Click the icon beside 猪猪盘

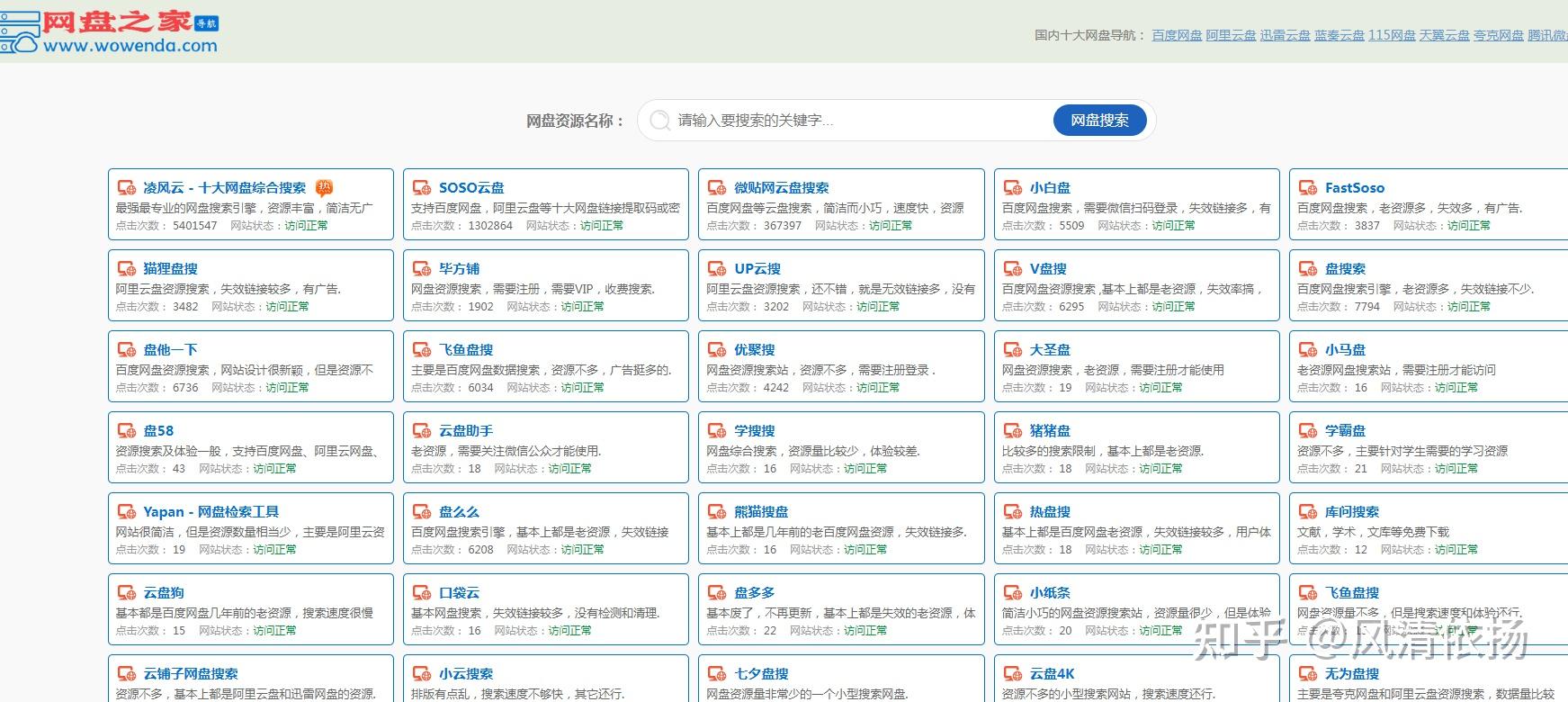(1013, 431)
